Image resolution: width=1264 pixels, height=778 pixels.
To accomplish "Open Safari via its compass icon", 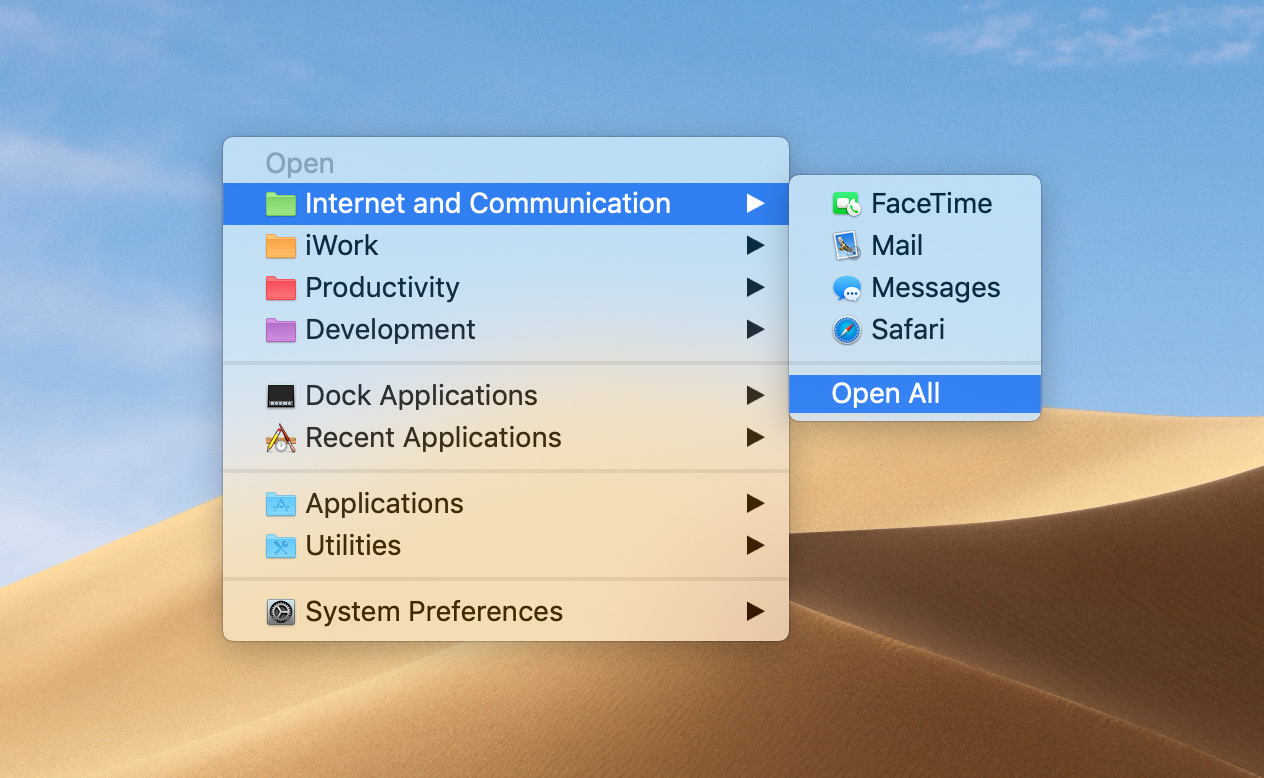I will [x=846, y=329].
